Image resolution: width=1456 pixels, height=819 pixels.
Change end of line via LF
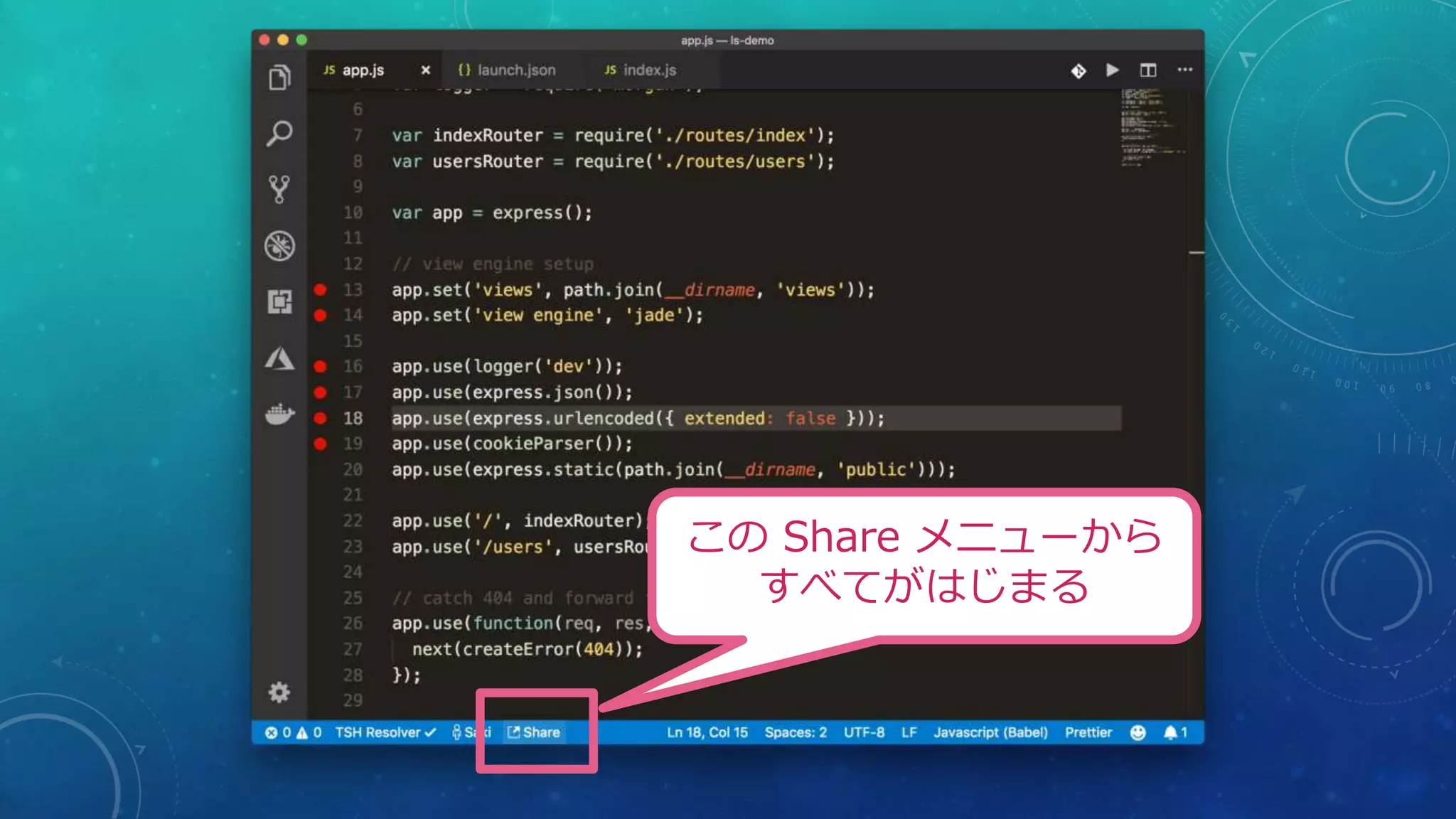909,732
